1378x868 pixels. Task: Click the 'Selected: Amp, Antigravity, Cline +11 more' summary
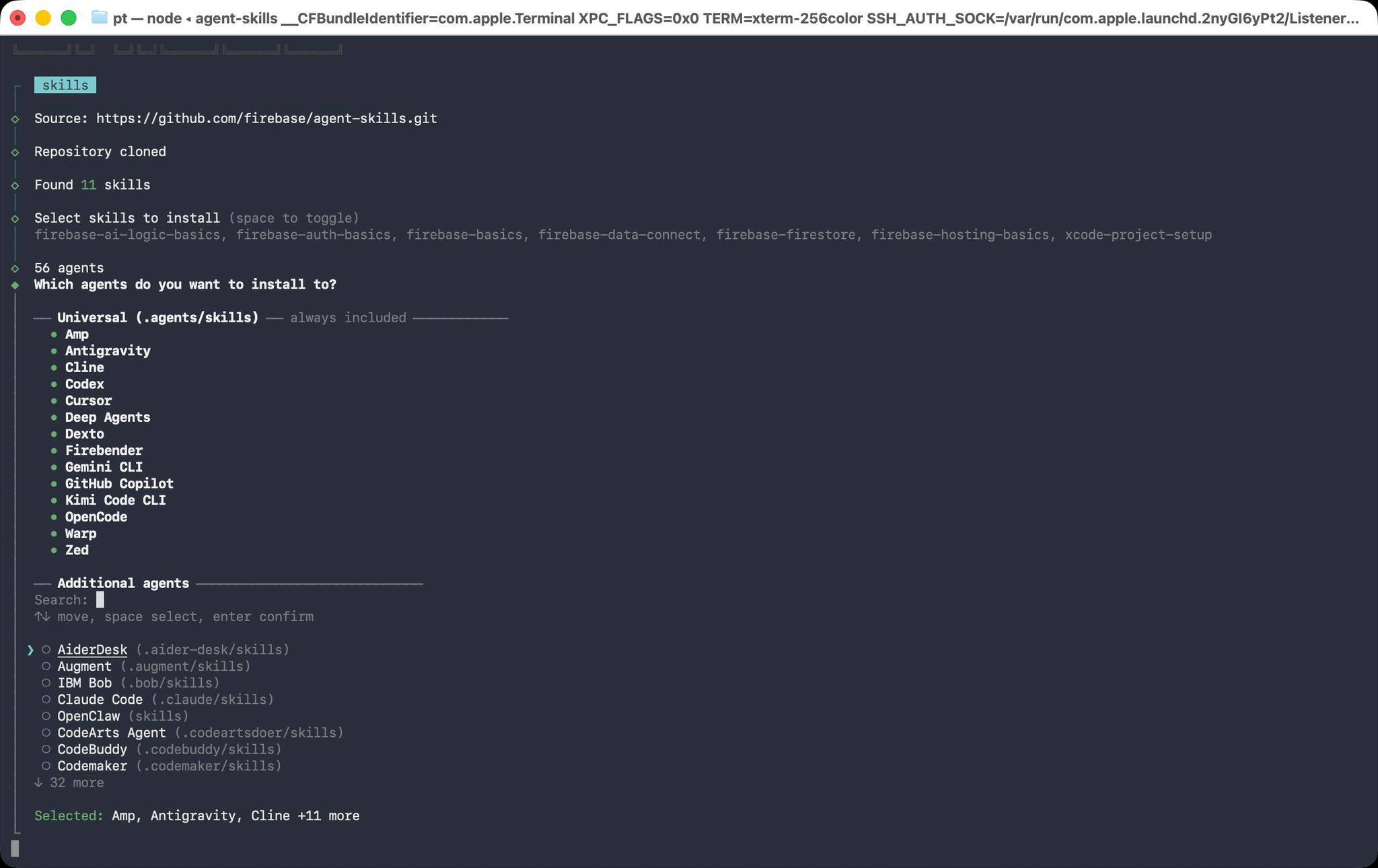point(197,816)
